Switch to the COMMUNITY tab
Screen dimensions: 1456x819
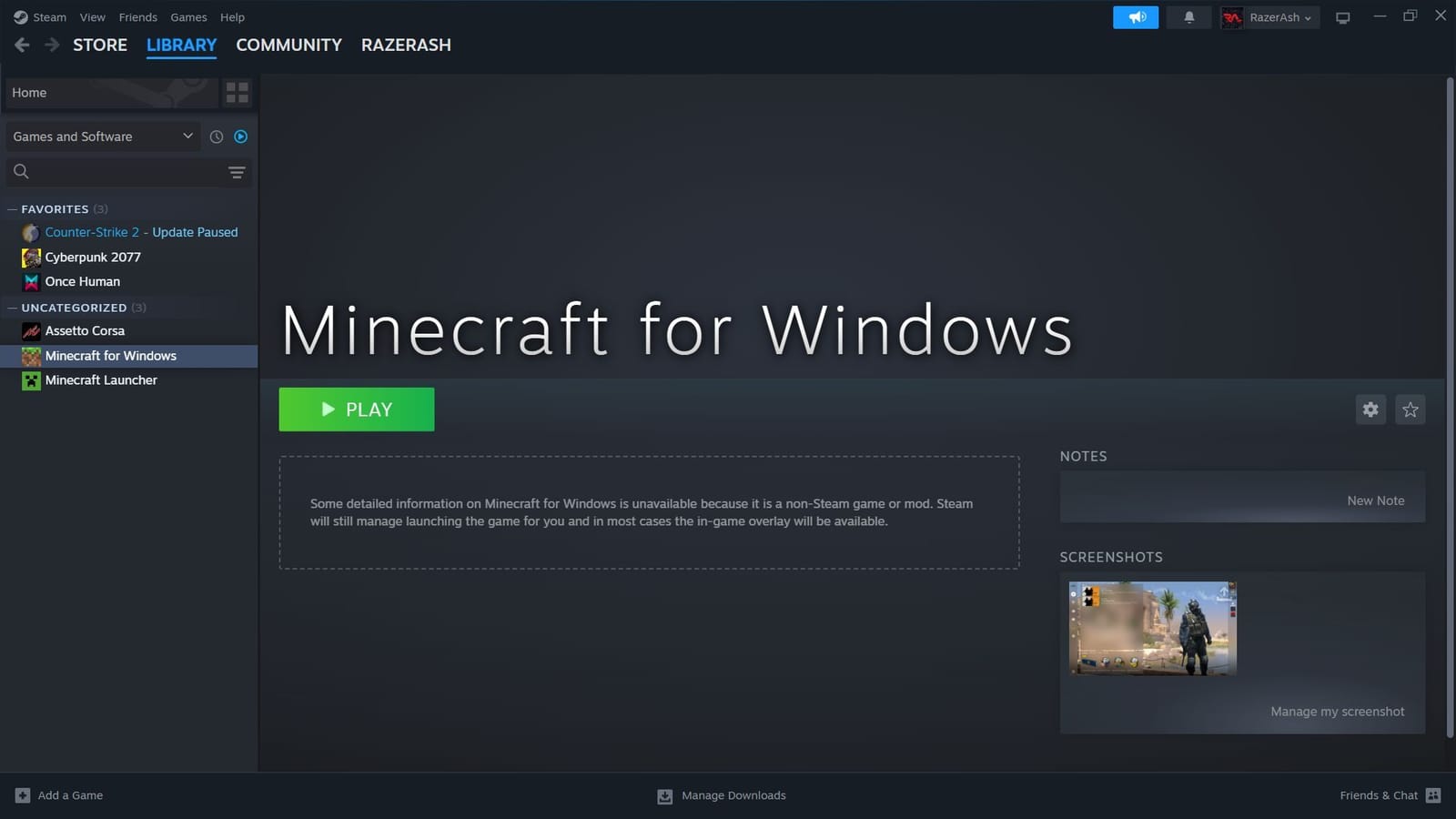pos(288,45)
